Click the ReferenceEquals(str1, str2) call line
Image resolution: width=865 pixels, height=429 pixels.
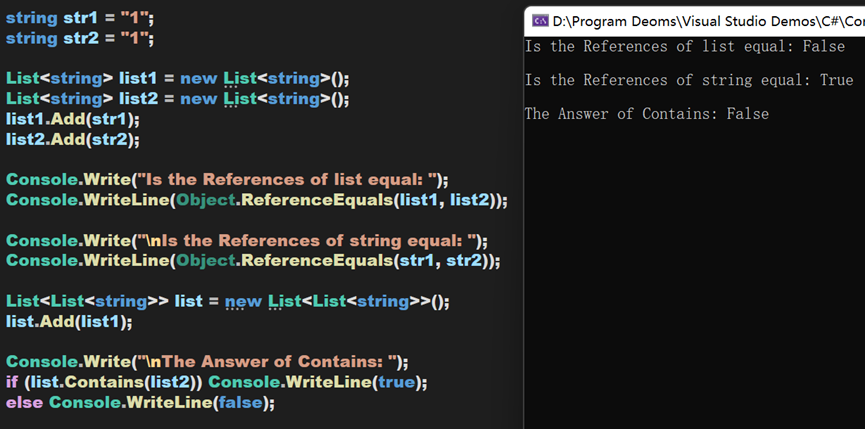(x=252, y=261)
